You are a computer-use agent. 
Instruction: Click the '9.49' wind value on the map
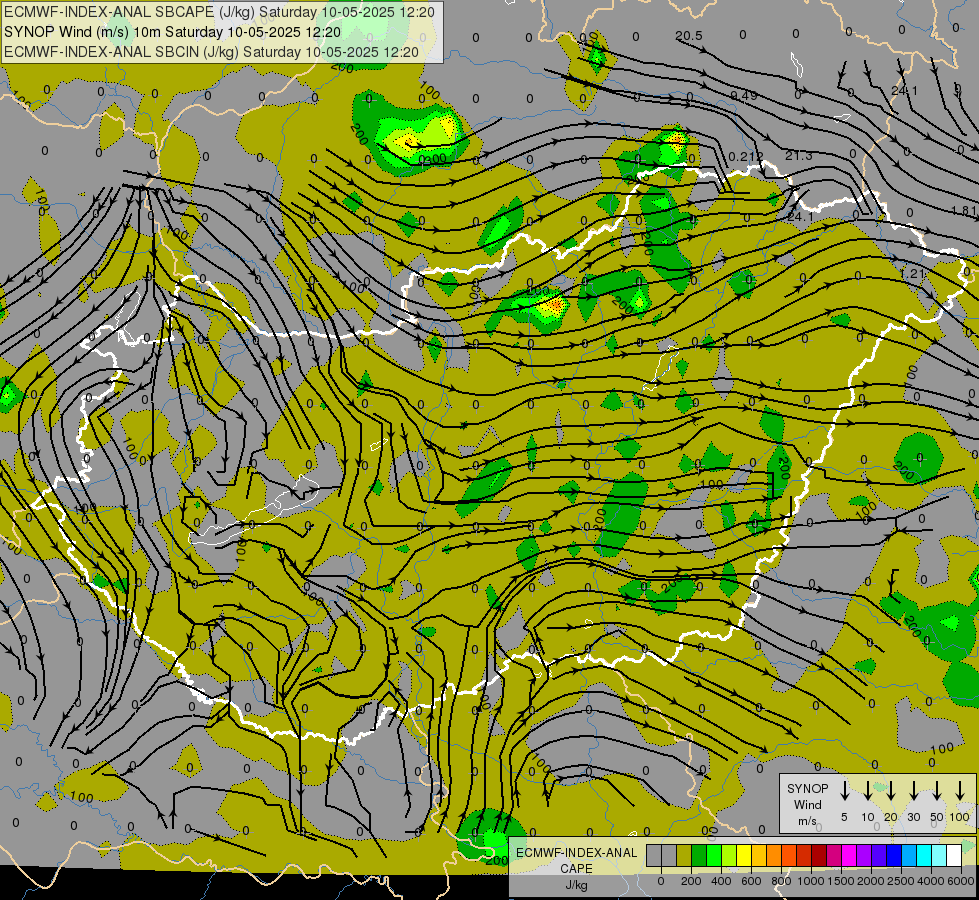[744, 96]
